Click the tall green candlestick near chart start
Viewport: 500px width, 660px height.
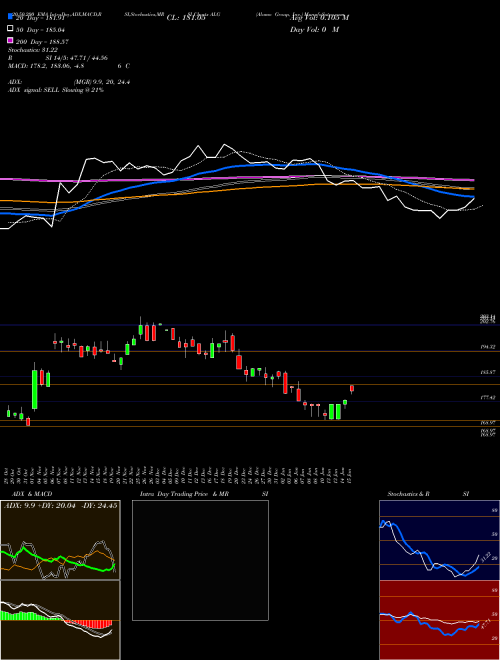coord(35,389)
